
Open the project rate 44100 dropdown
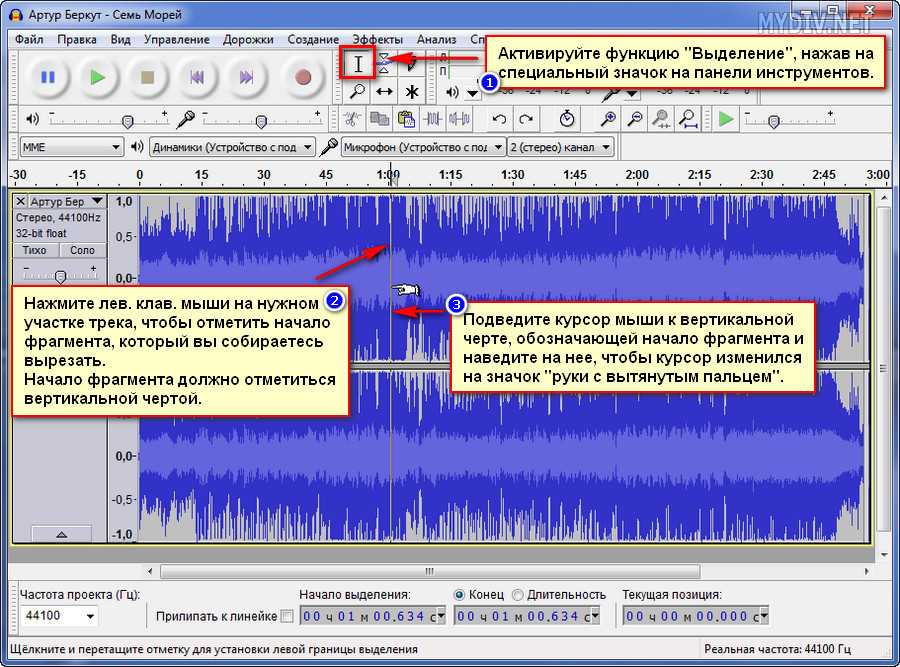pyautogui.click(x=60, y=616)
